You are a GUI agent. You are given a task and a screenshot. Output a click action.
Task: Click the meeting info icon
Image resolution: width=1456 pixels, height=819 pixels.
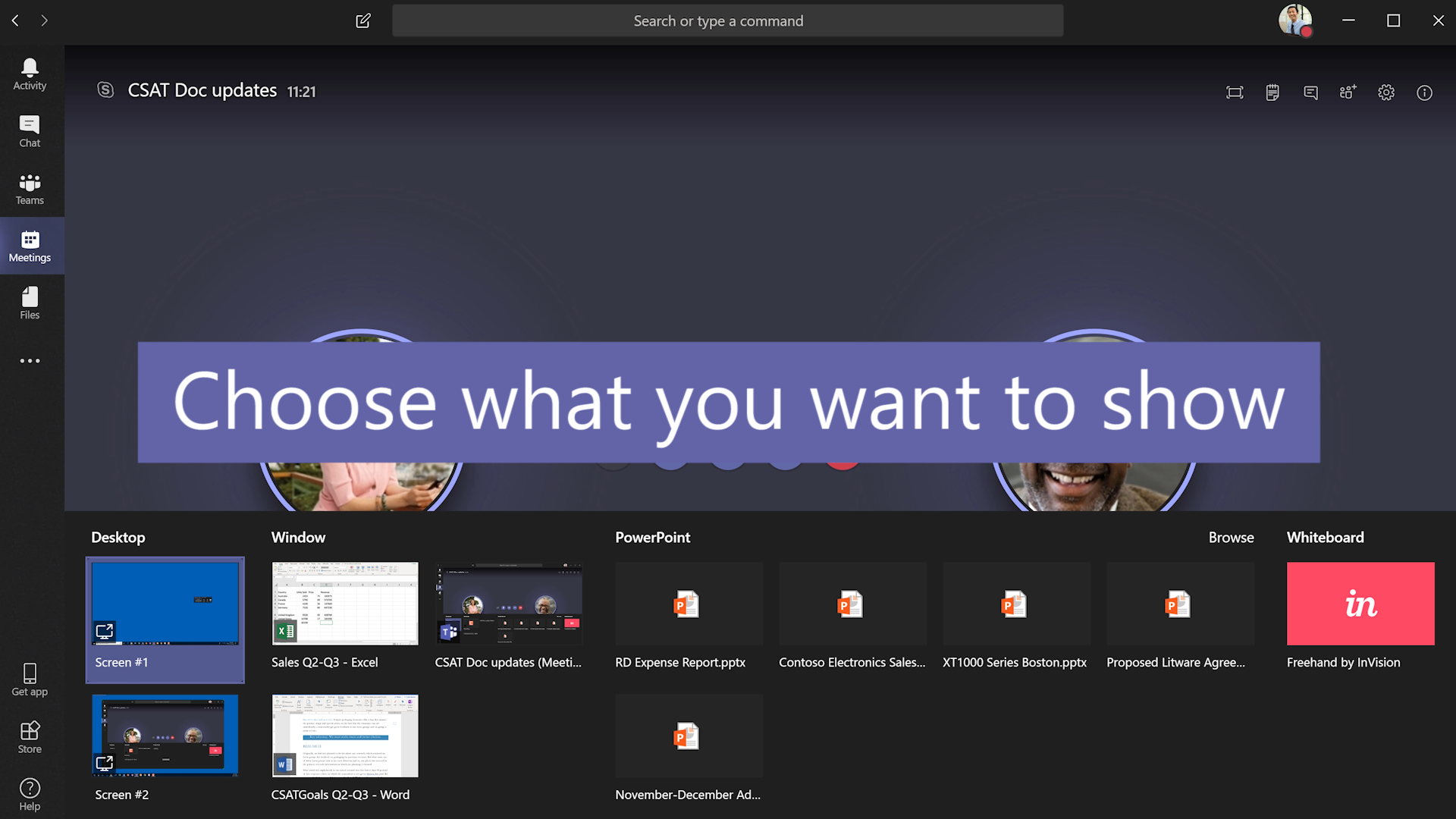1423,91
